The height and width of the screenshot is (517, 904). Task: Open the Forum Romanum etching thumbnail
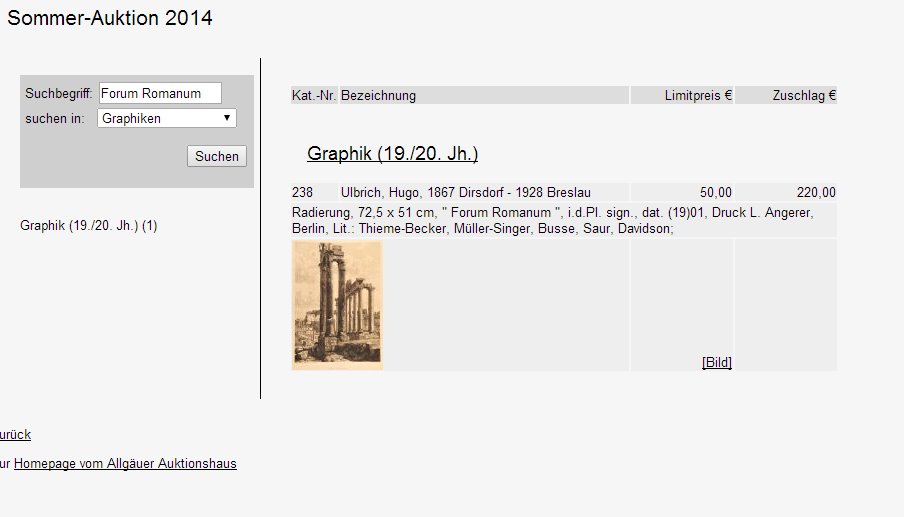pyautogui.click(x=337, y=305)
